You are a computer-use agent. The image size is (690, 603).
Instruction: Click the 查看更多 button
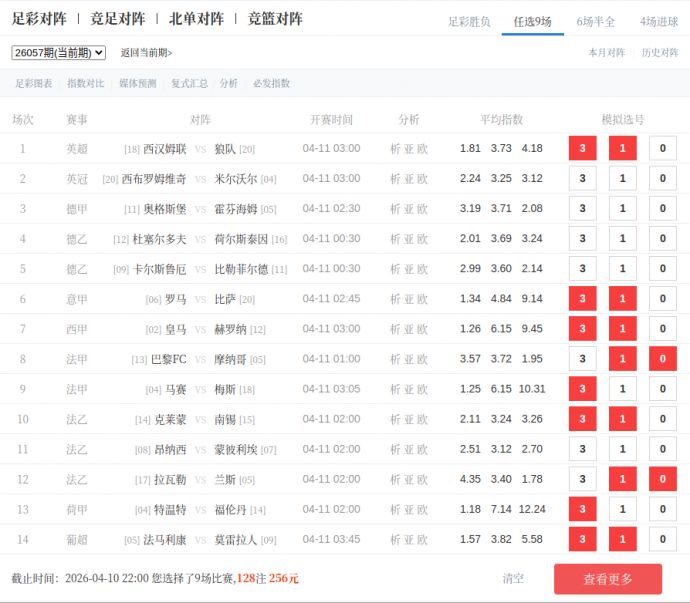608,579
